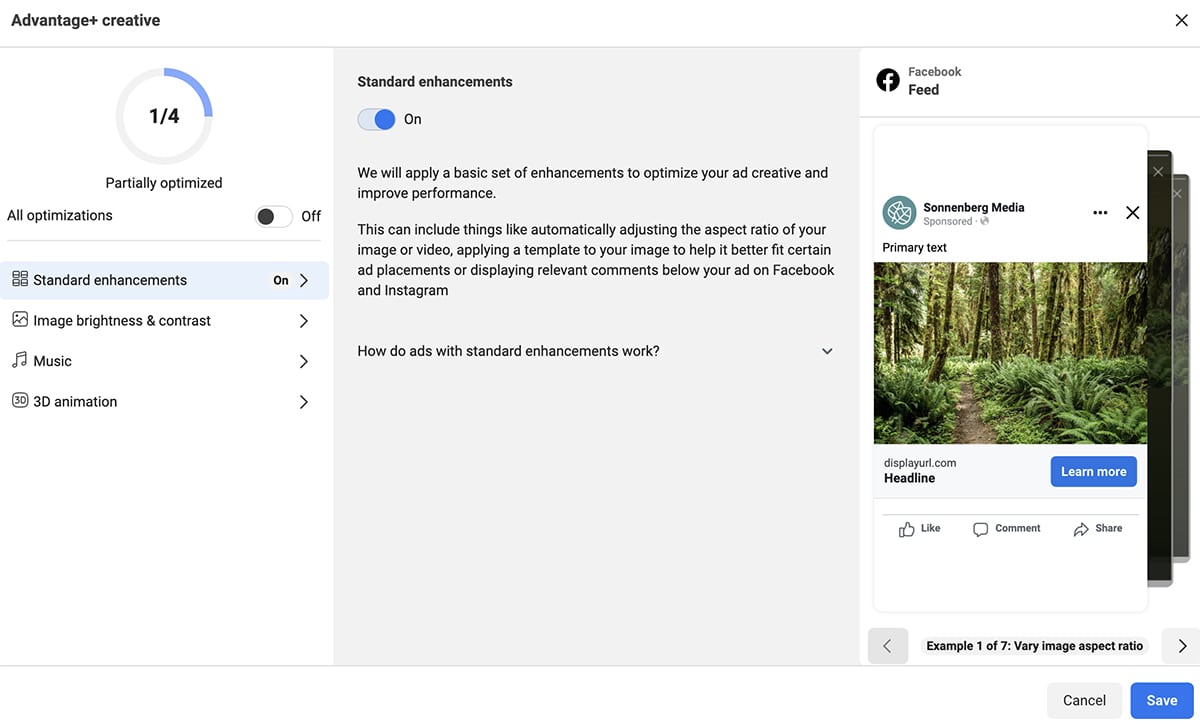The width and height of the screenshot is (1200, 725).
Task: Click the Example 1 of 7 label
Action: tap(1034, 646)
